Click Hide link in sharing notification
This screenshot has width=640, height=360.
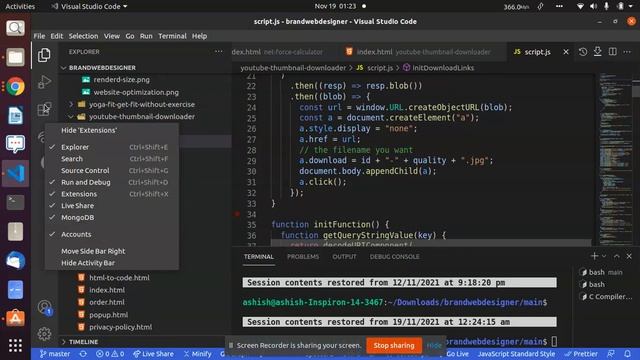434,345
